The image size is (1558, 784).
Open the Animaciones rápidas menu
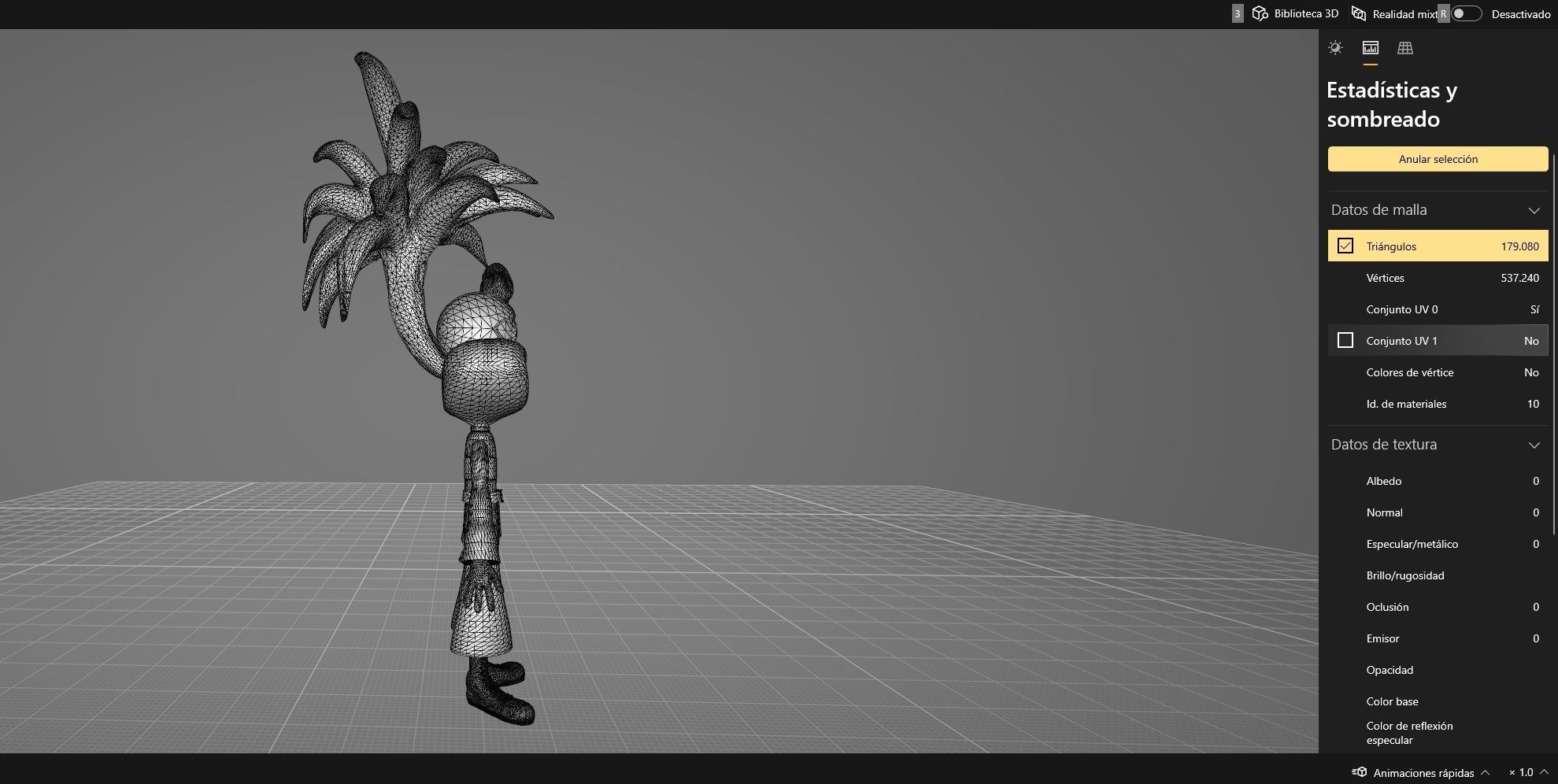[x=1421, y=773]
